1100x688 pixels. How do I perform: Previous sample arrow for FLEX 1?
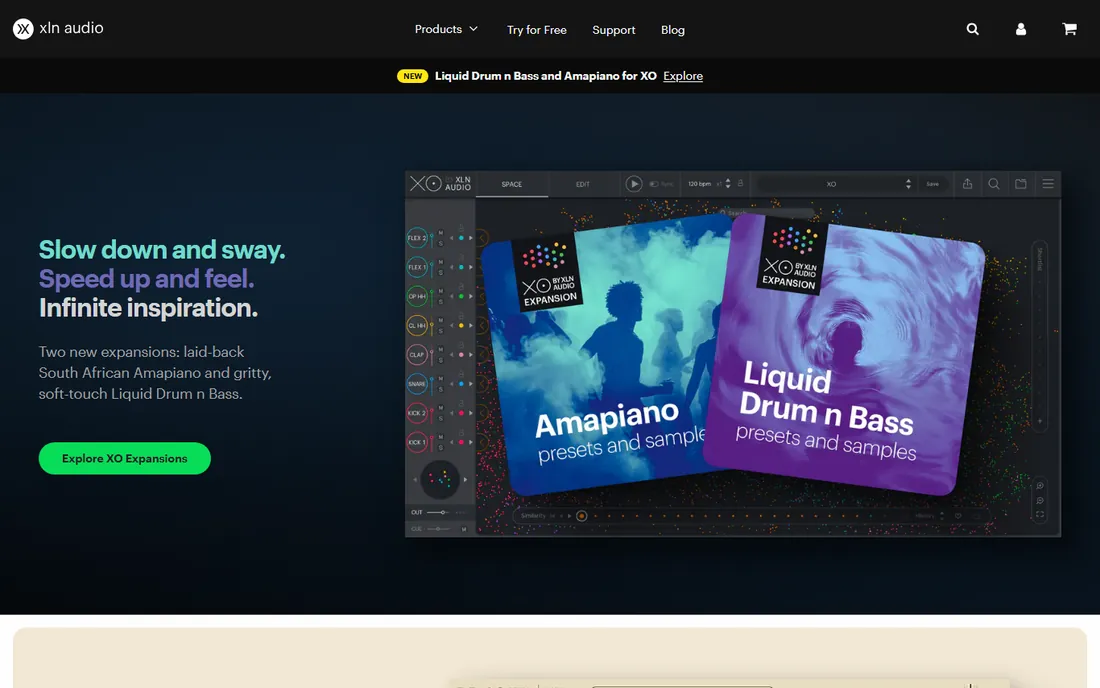[452, 267]
